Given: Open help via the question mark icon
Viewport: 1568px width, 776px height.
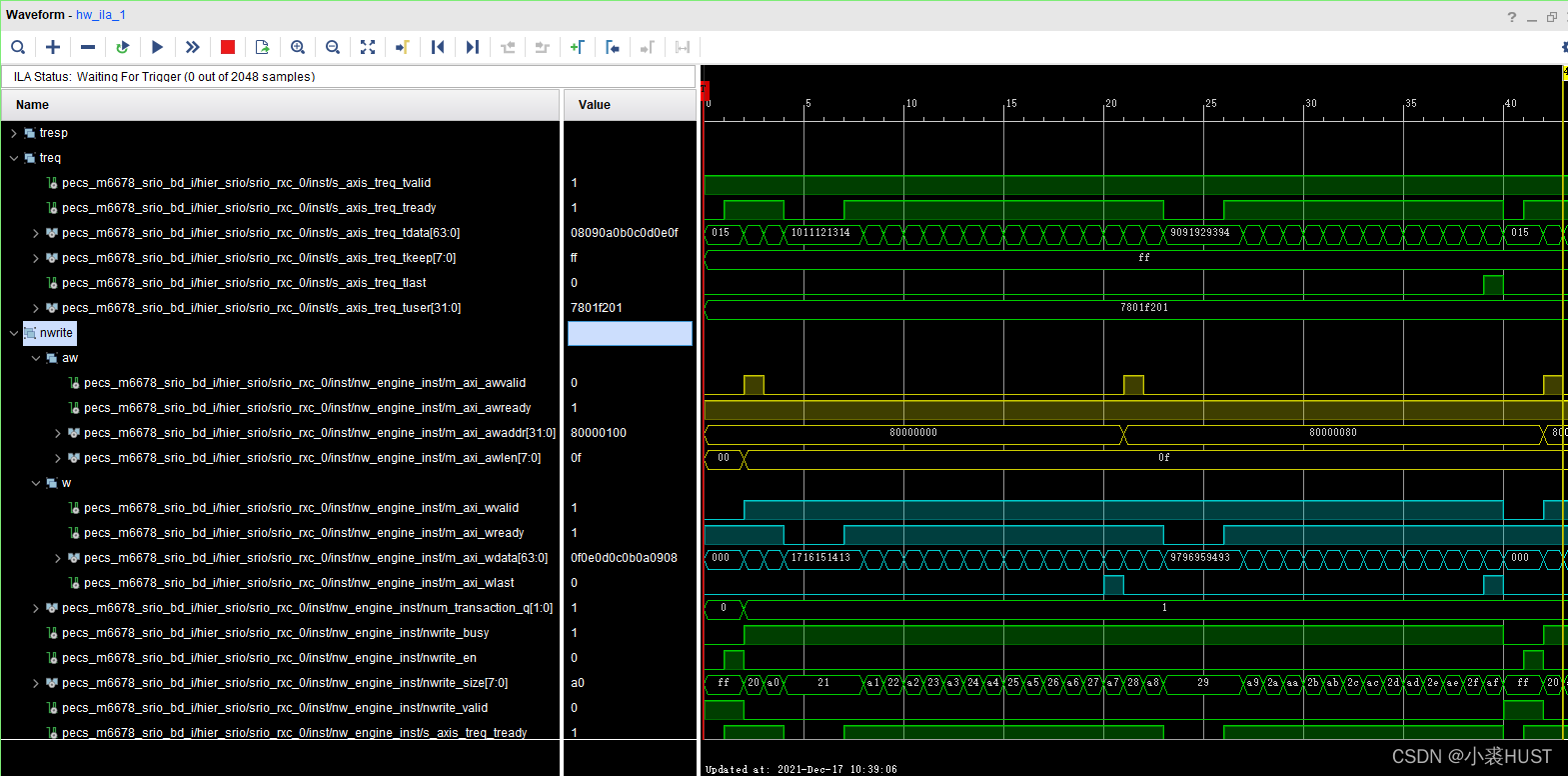Looking at the screenshot, I should click(x=1512, y=17).
